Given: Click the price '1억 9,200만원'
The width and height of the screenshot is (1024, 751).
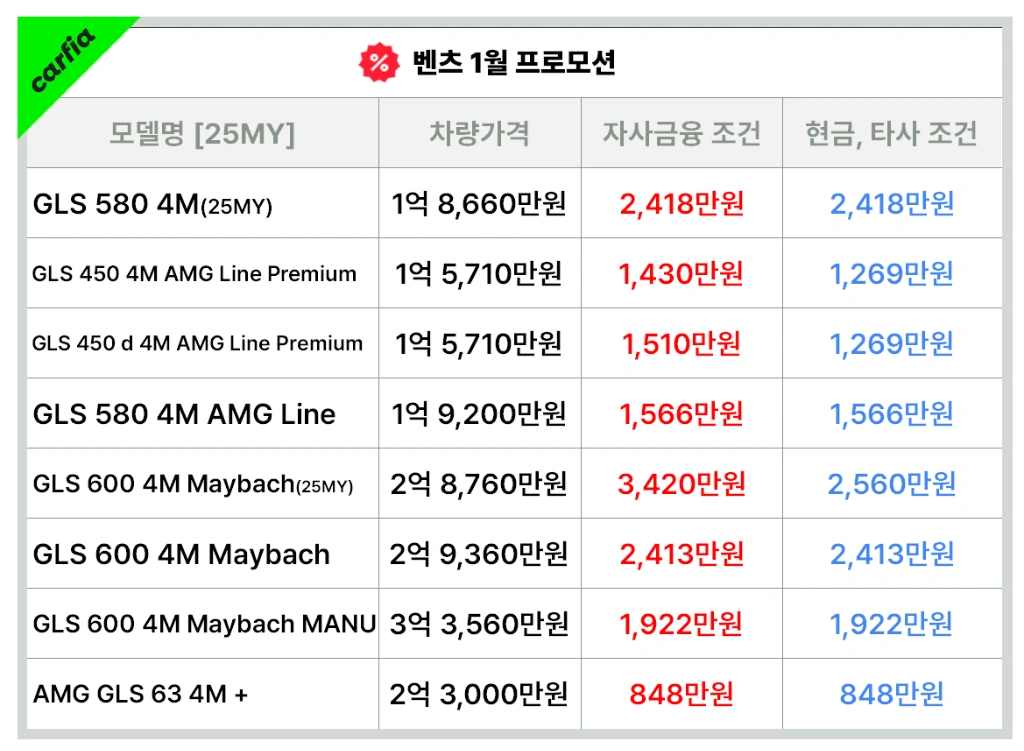Looking at the screenshot, I should [479, 414].
